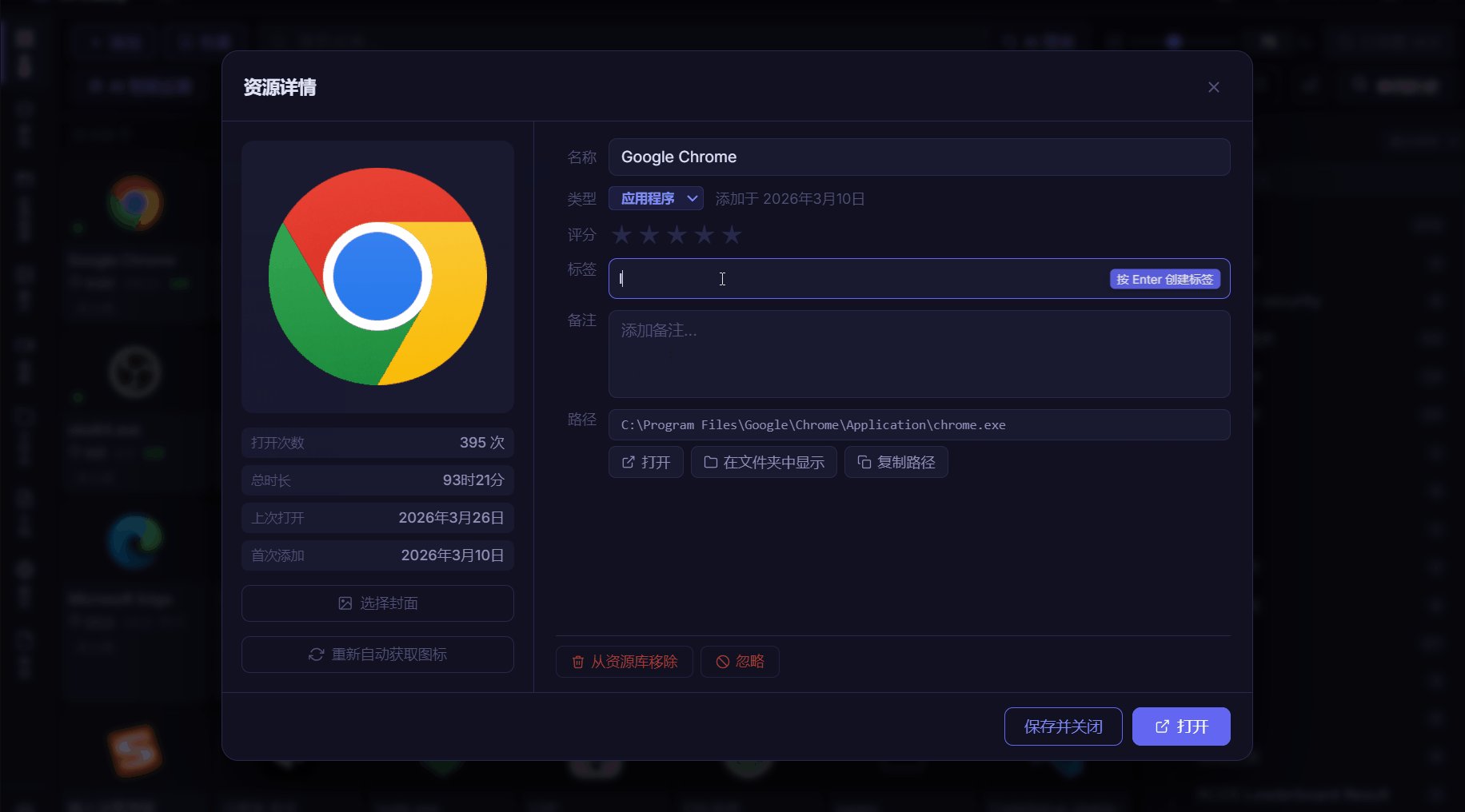Click 重新自动获取图标 button

[377, 655]
